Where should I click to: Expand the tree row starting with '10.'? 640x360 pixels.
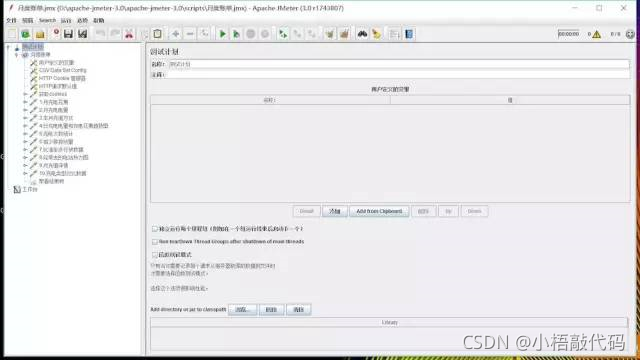(25, 173)
